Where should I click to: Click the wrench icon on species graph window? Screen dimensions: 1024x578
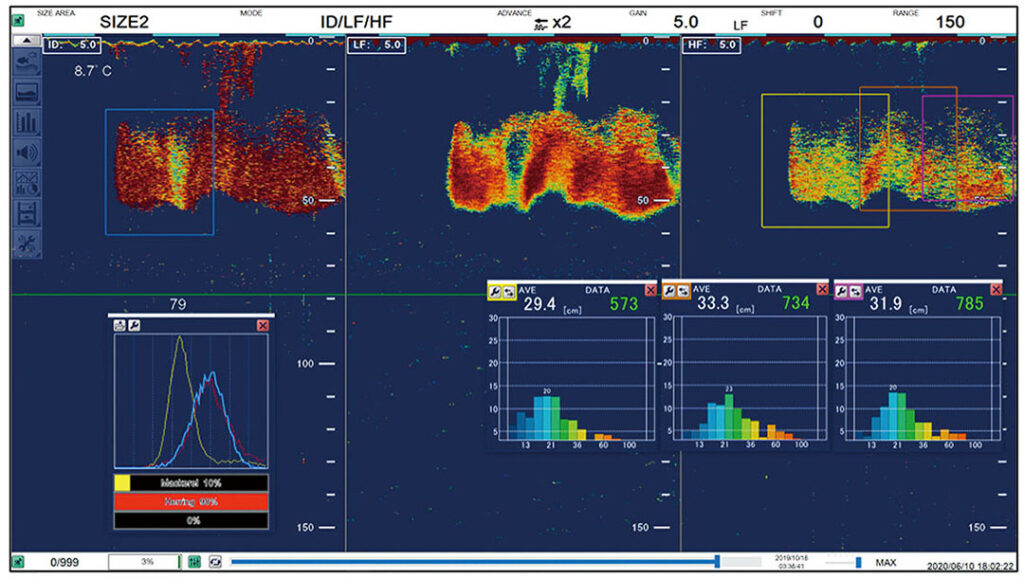coord(134,325)
